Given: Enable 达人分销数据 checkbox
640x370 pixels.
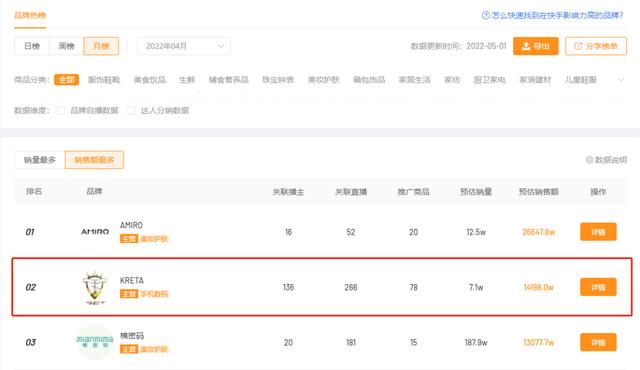Looking at the screenshot, I should click(131, 111).
